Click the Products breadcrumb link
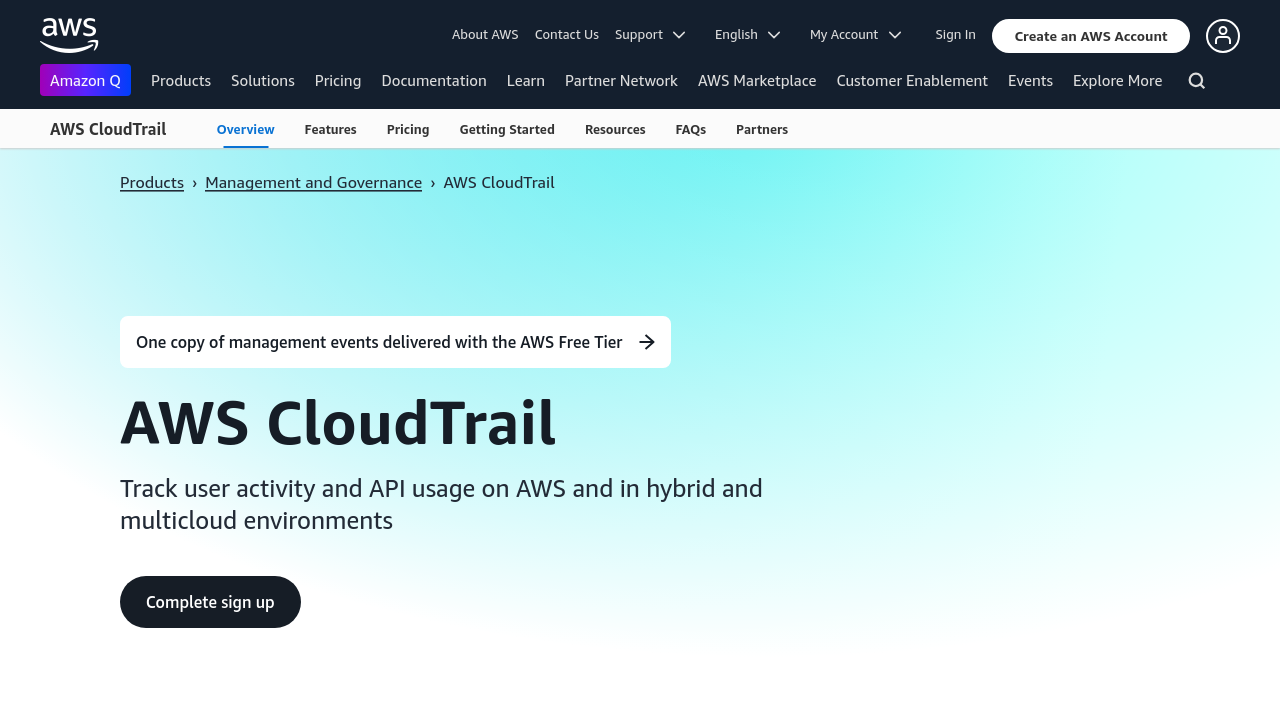The width and height of the screenshot is (1280, 720). tap(152, 182)
